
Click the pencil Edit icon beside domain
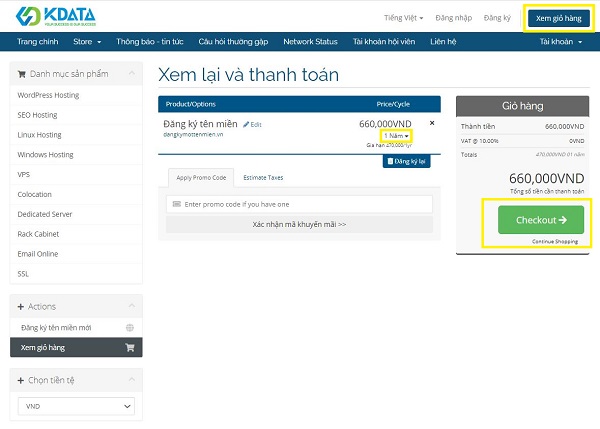point(246,124)
